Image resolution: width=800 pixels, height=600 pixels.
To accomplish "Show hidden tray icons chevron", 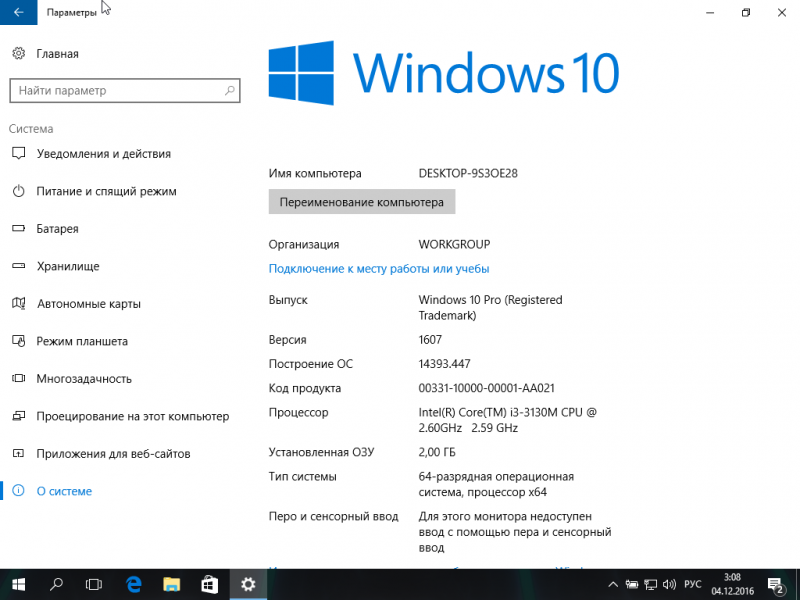I will (x=613, y=585).
